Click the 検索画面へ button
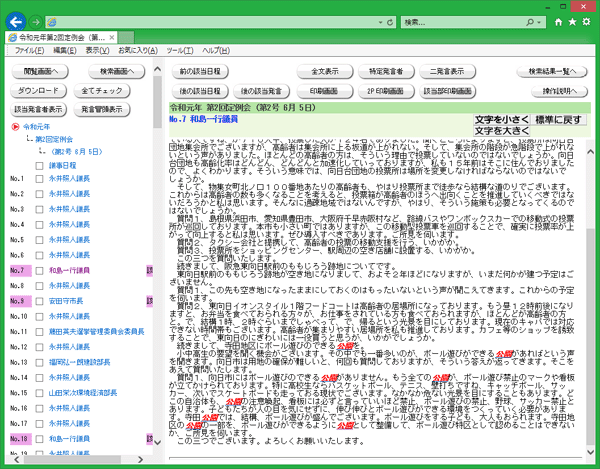 click(x=117, y=71)
